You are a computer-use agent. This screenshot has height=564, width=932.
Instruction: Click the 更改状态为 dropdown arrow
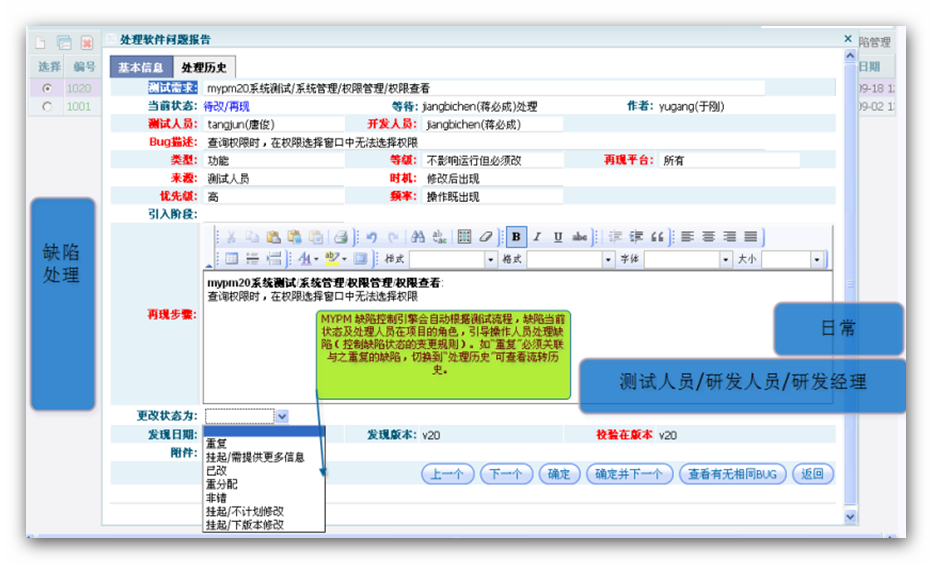pos(282,416)
